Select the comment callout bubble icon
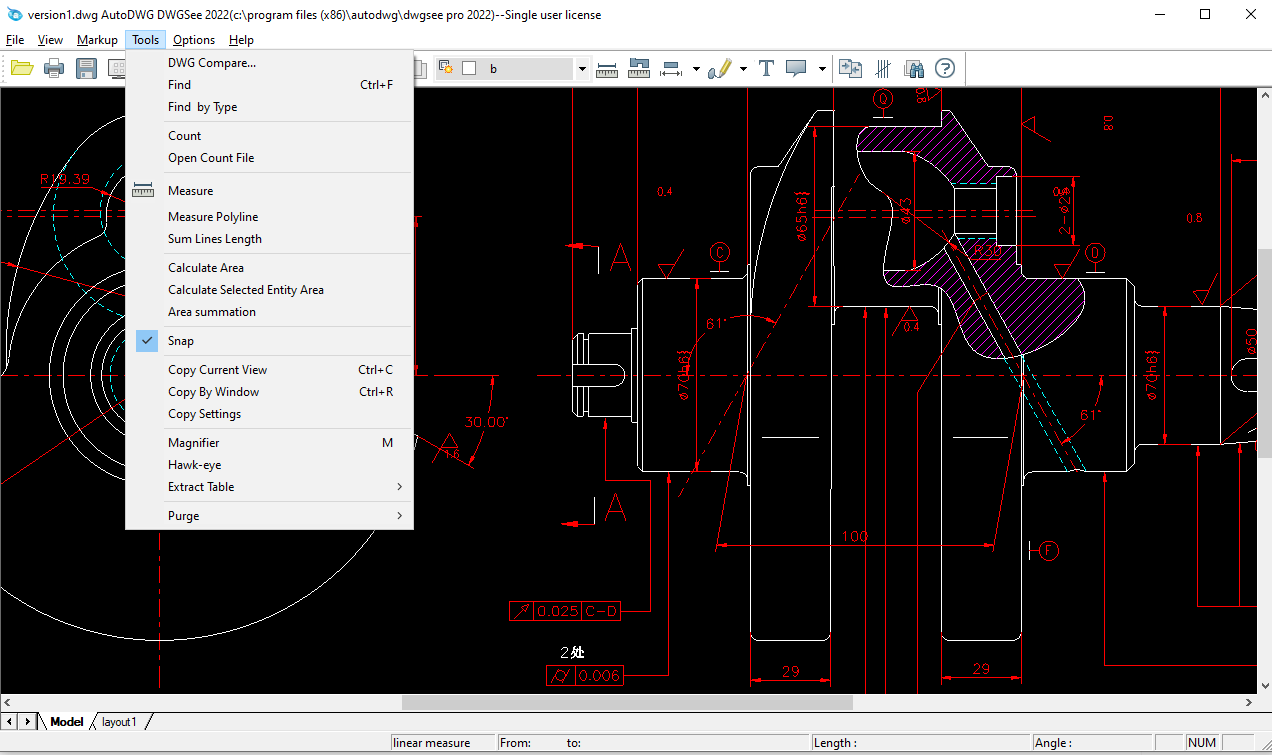1272x755 pixels. 796,69
